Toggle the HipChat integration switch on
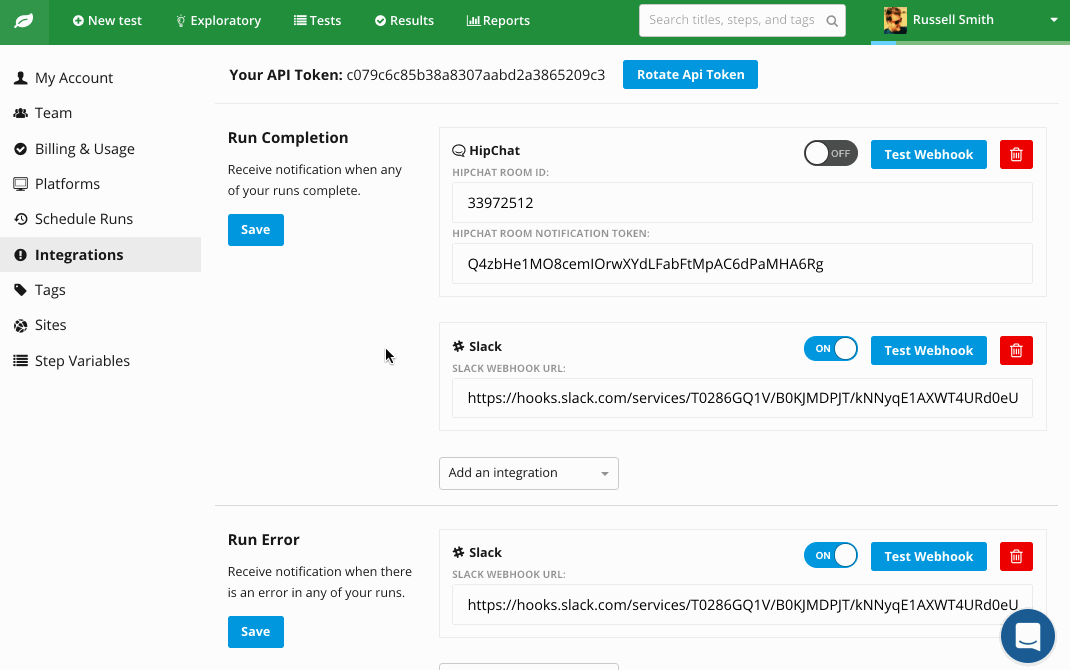Screen dimensions: 1070x670 click(x=830, y=154)
